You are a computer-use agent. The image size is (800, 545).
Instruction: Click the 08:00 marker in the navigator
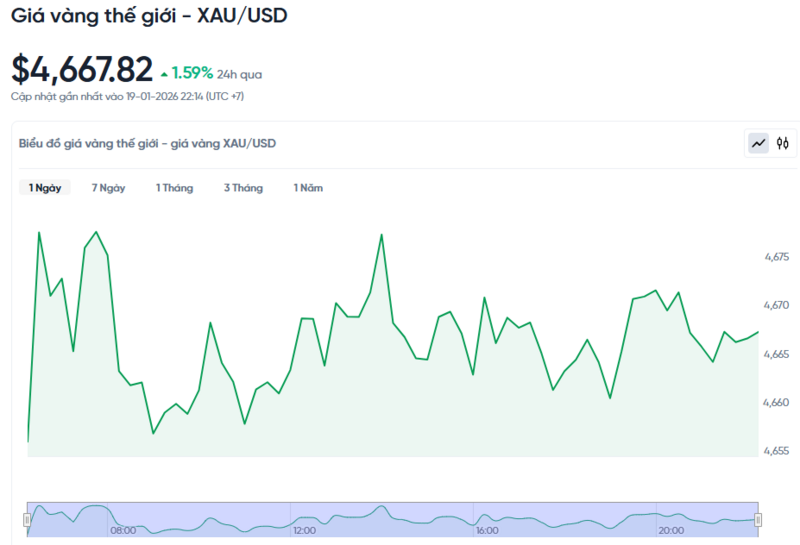point(123,530)
